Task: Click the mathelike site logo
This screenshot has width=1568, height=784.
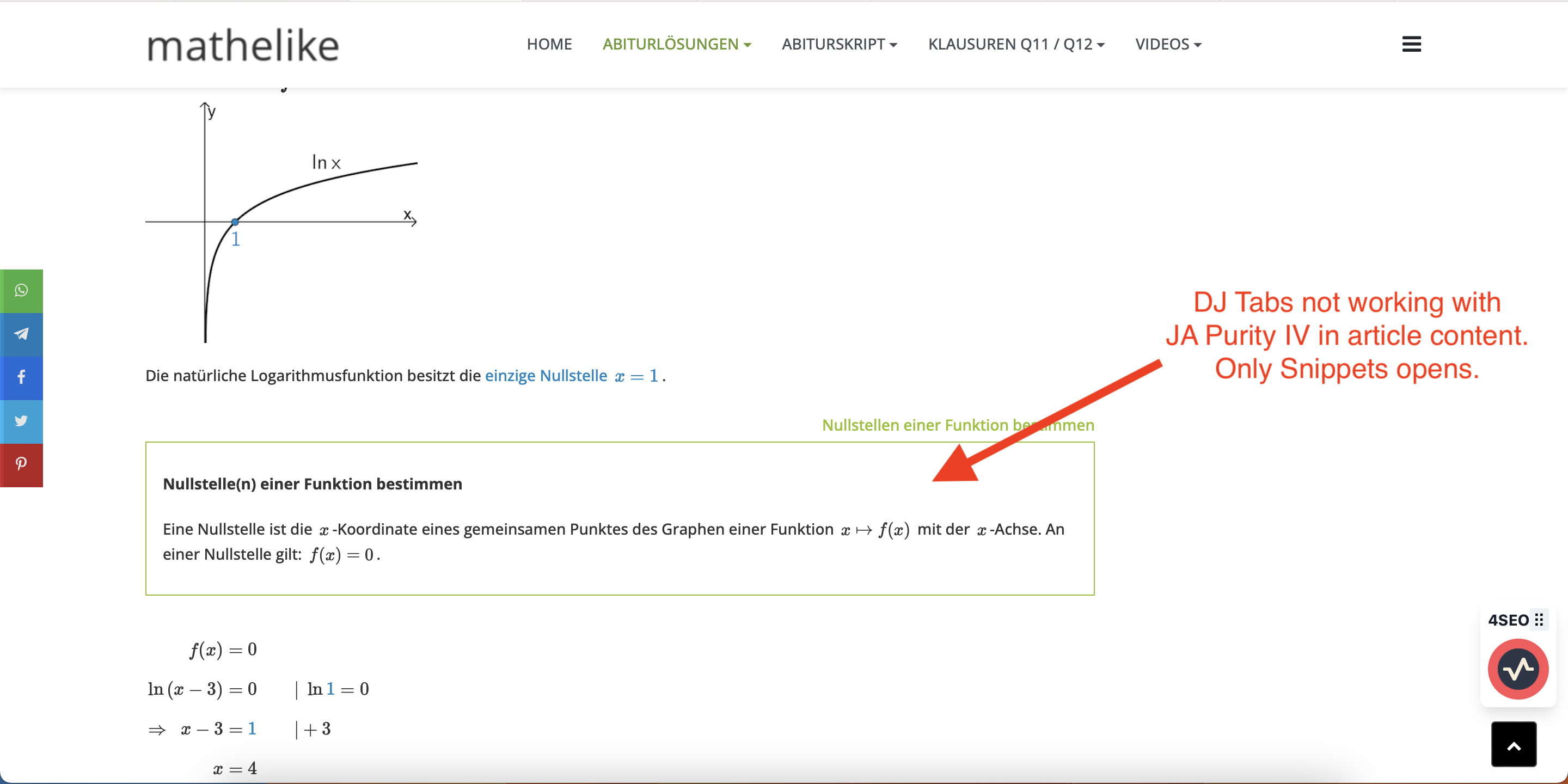Action: [x=243, y=46]
